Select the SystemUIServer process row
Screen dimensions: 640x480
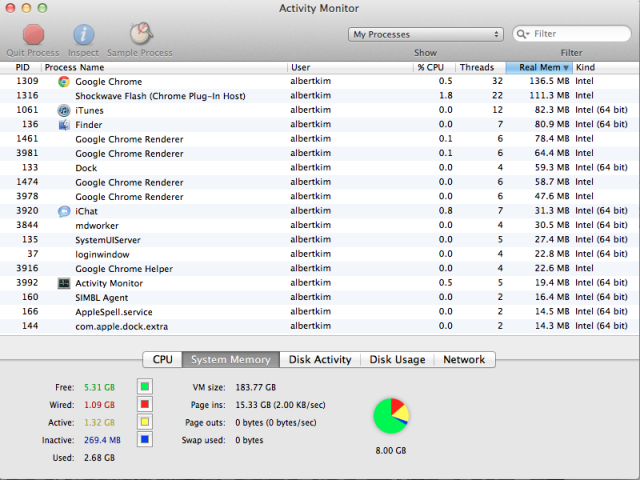pyautogui.click(x=320, y=240)
